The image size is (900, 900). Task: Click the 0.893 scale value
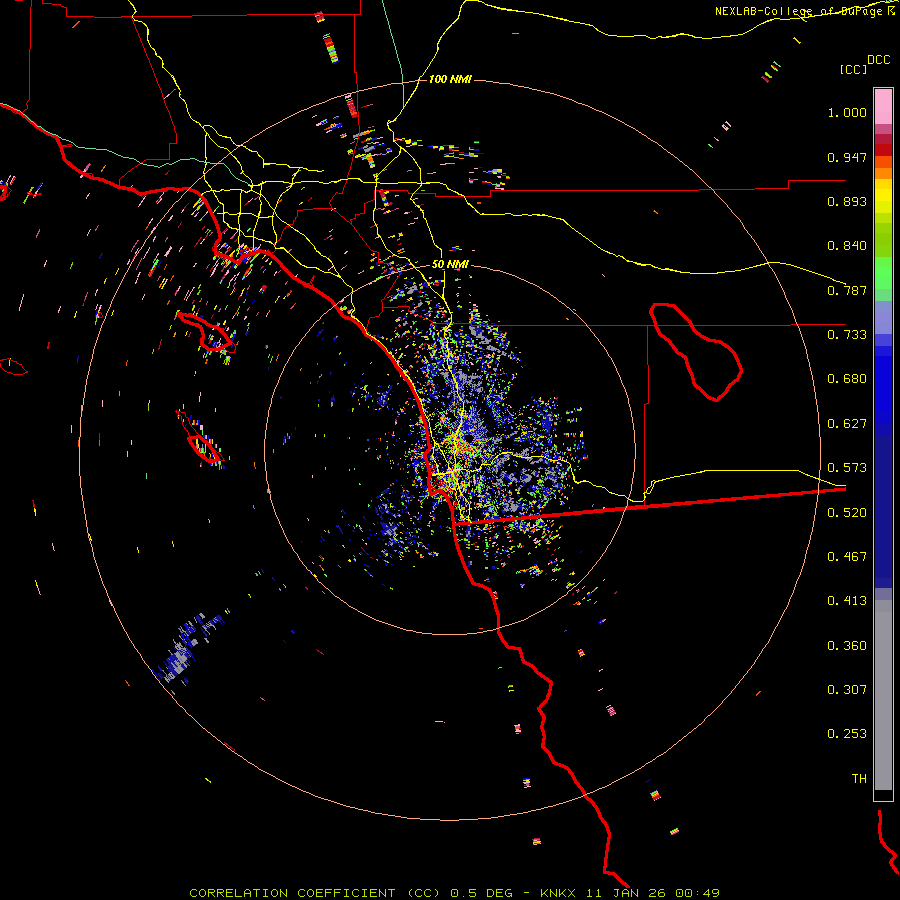point(847,201)
